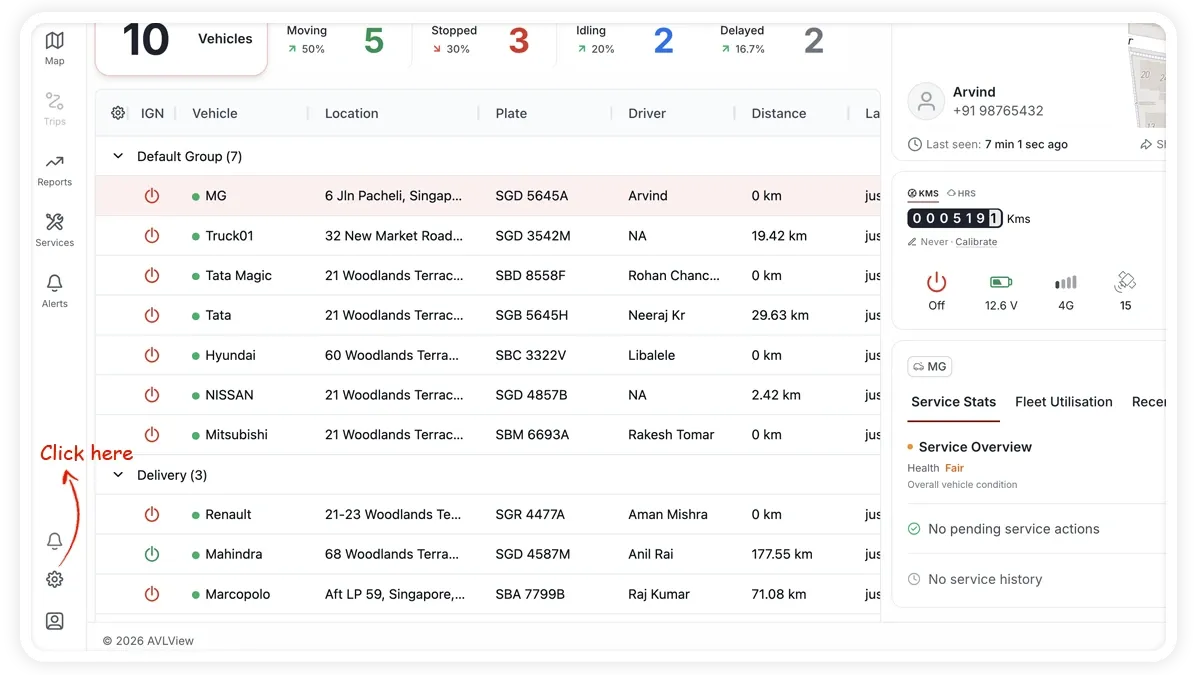
Task: Click the ignition icon for Marcopolo
Action: click(x=152, y=594)
